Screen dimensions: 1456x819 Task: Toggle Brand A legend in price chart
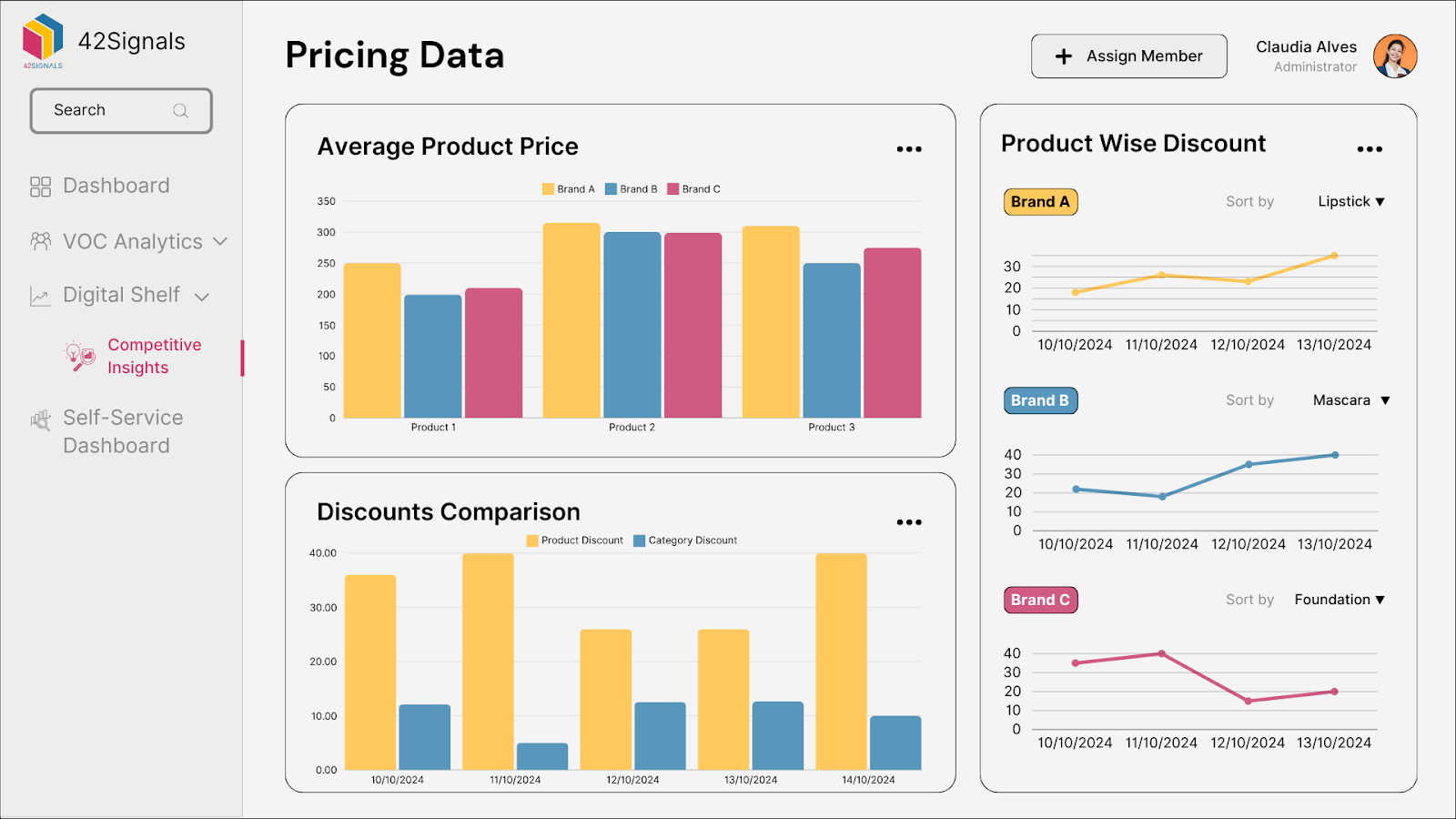(568, 189)
